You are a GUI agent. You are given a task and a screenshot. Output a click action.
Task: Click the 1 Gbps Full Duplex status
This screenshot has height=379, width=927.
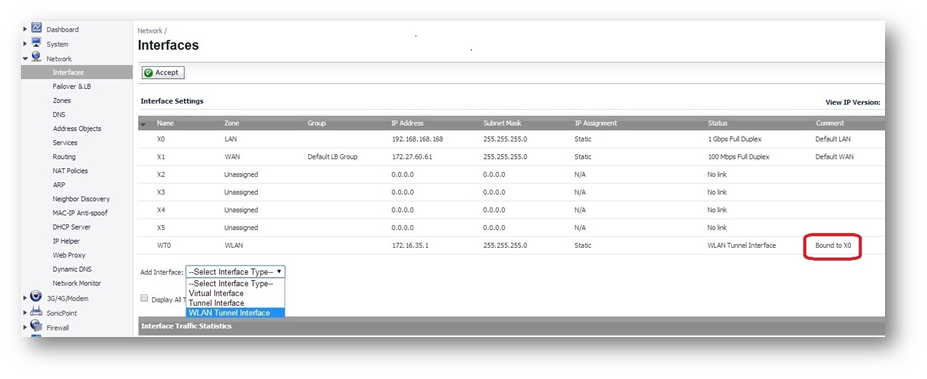(736, 140)
